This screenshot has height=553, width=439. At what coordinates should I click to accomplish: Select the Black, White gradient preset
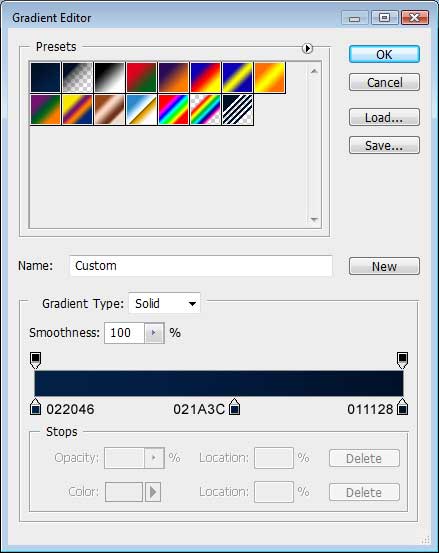[x=109, y=77]
